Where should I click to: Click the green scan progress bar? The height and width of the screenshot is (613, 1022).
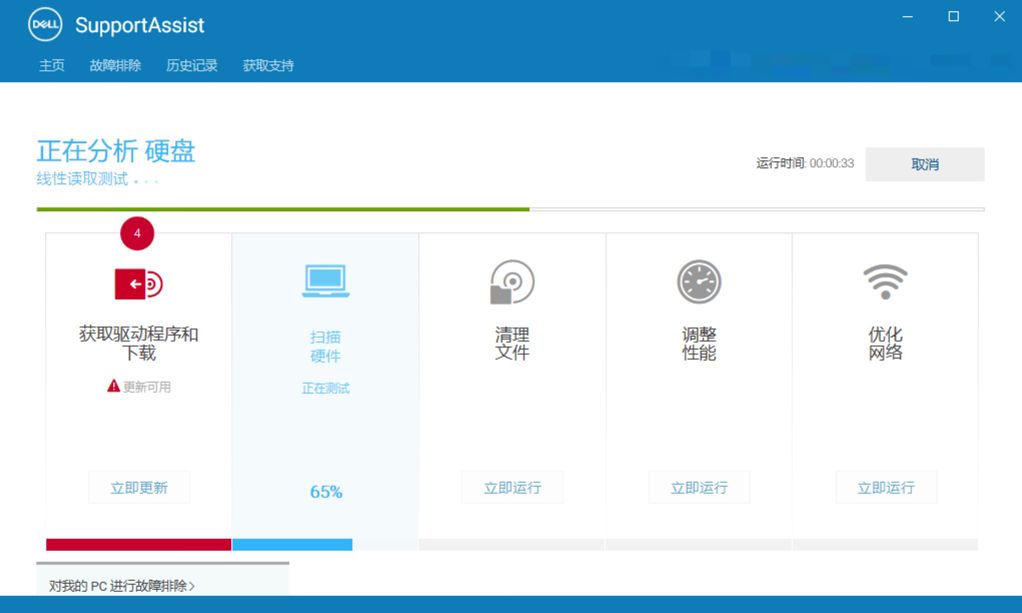283,208
